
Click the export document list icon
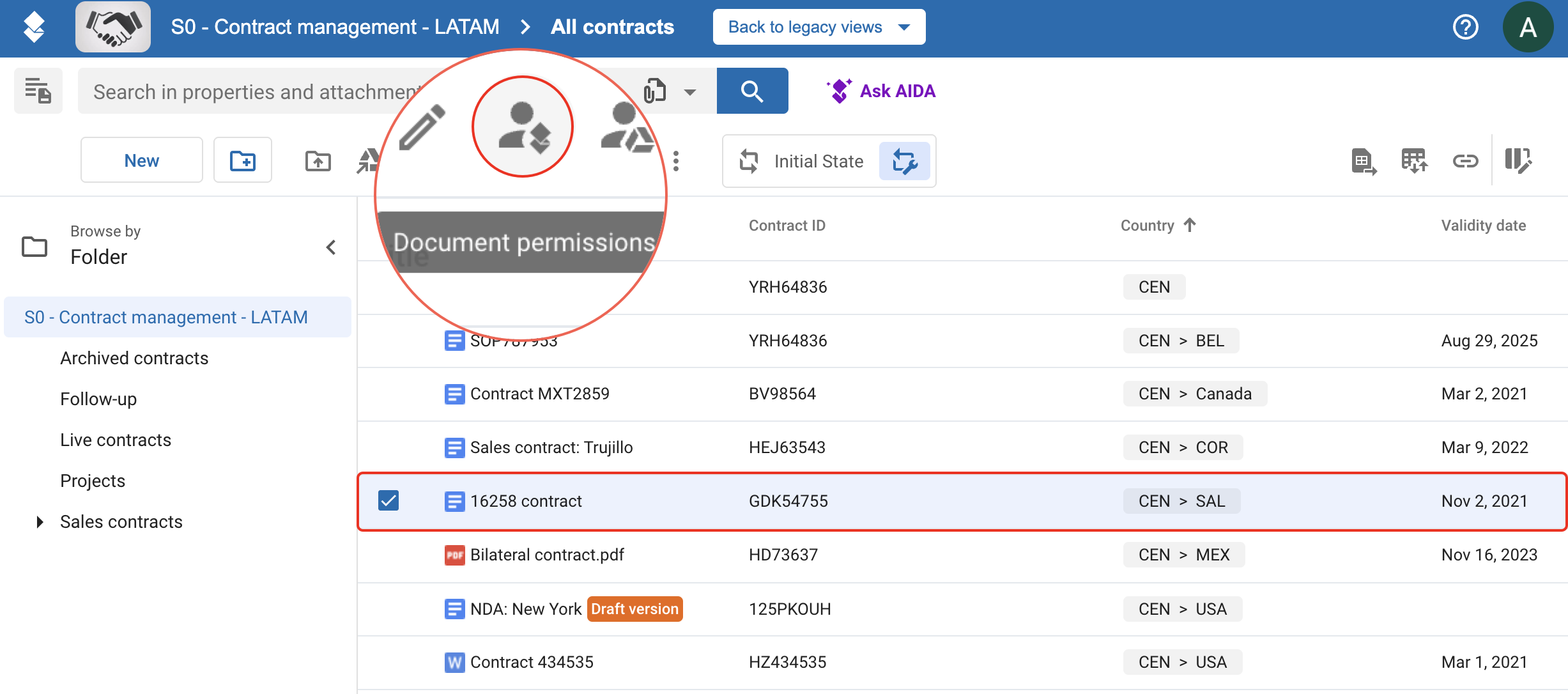(1364, 161)
